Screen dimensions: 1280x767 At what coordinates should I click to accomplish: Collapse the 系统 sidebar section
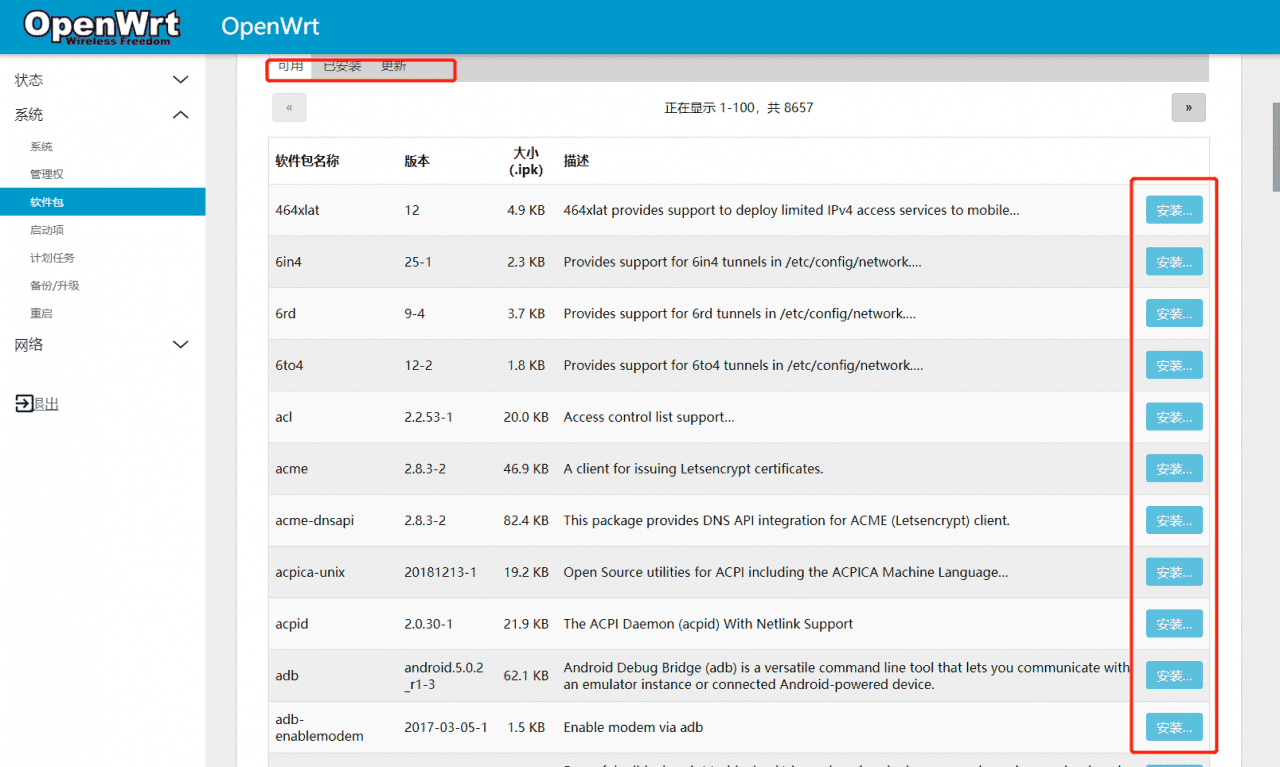tap(100, 114)
